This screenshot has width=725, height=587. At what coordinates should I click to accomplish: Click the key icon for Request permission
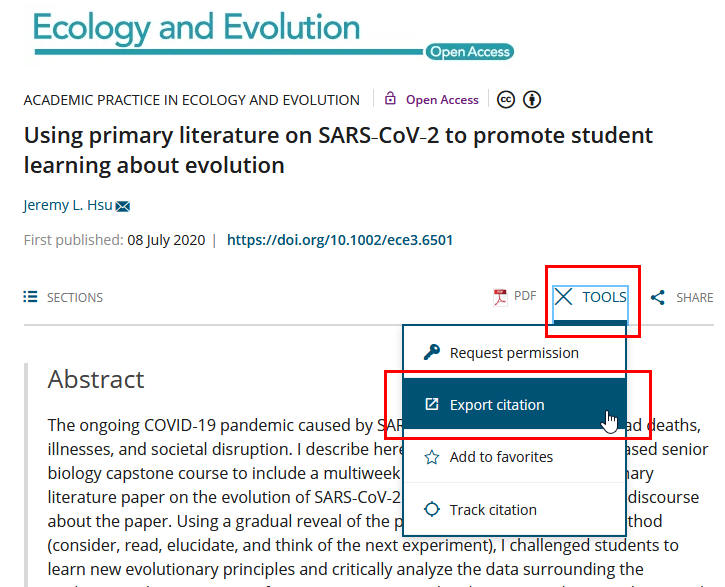432,352
